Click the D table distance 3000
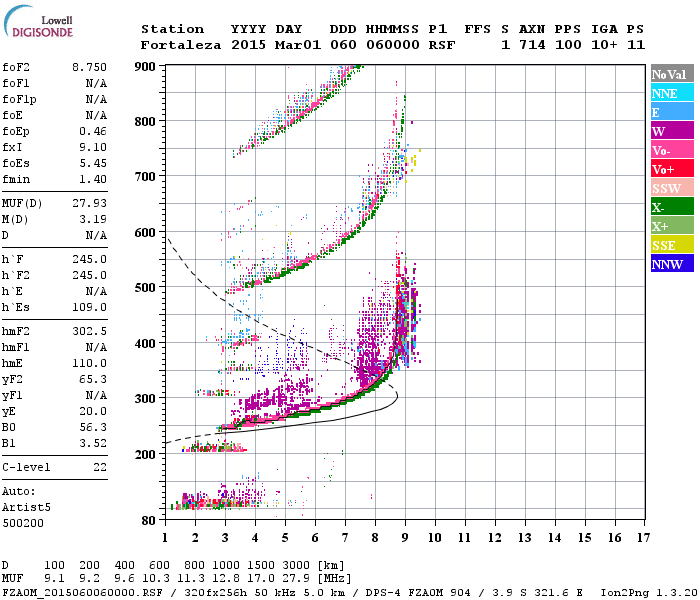 click(x=296, y=566)
